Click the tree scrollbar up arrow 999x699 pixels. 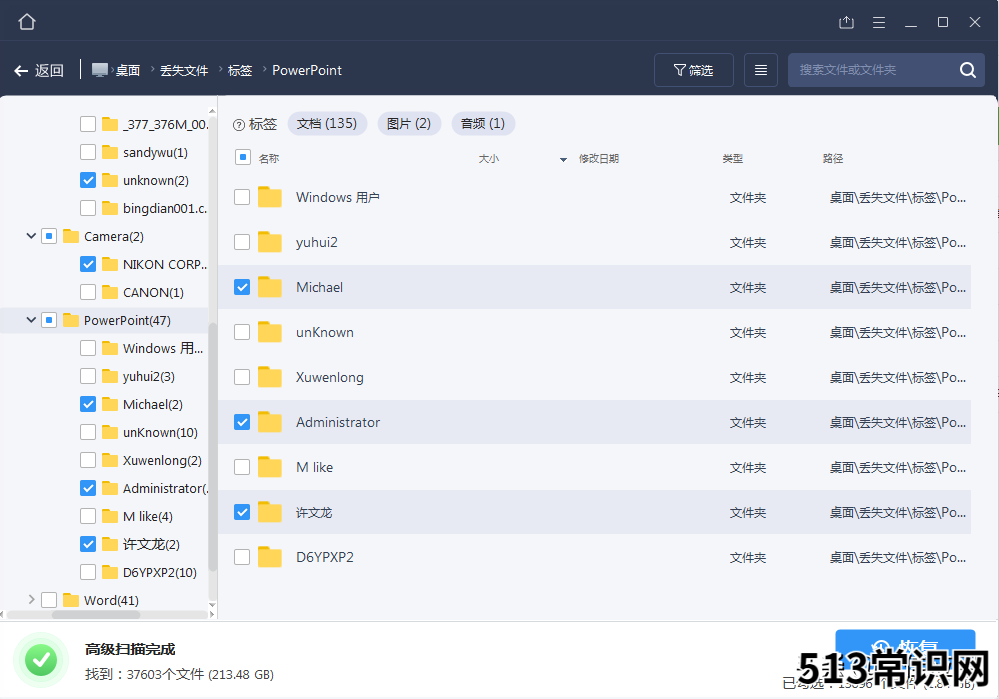[x=212, y=111]
